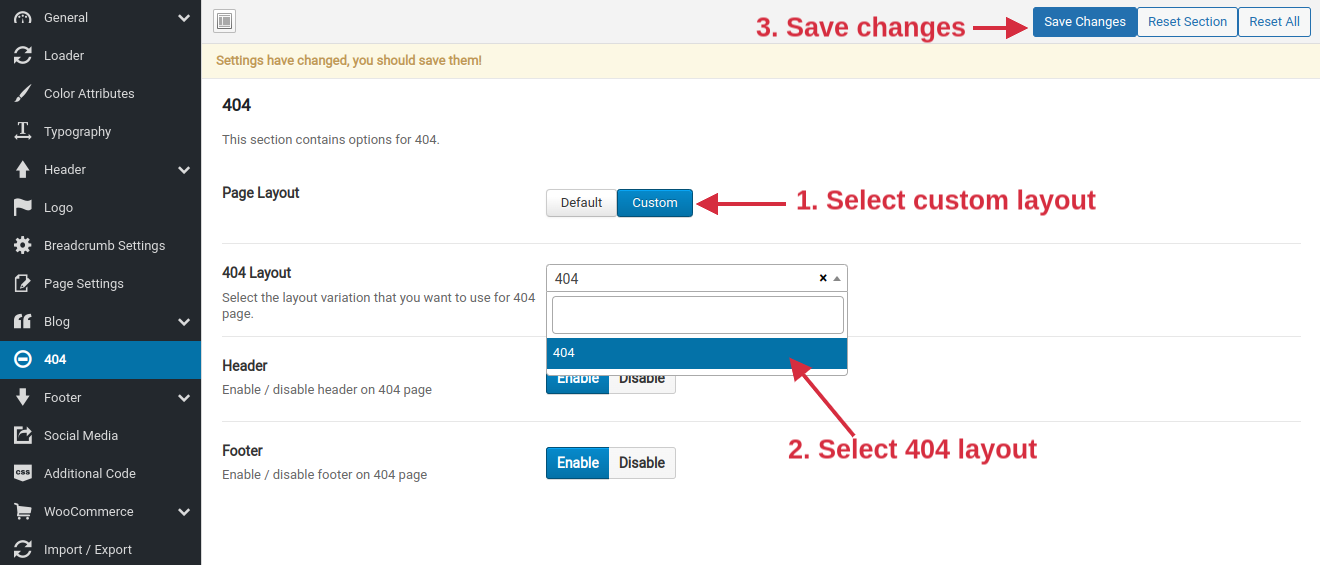
Task: Expand the WooCommerce submenu chevron
Action: pos(184,512)
